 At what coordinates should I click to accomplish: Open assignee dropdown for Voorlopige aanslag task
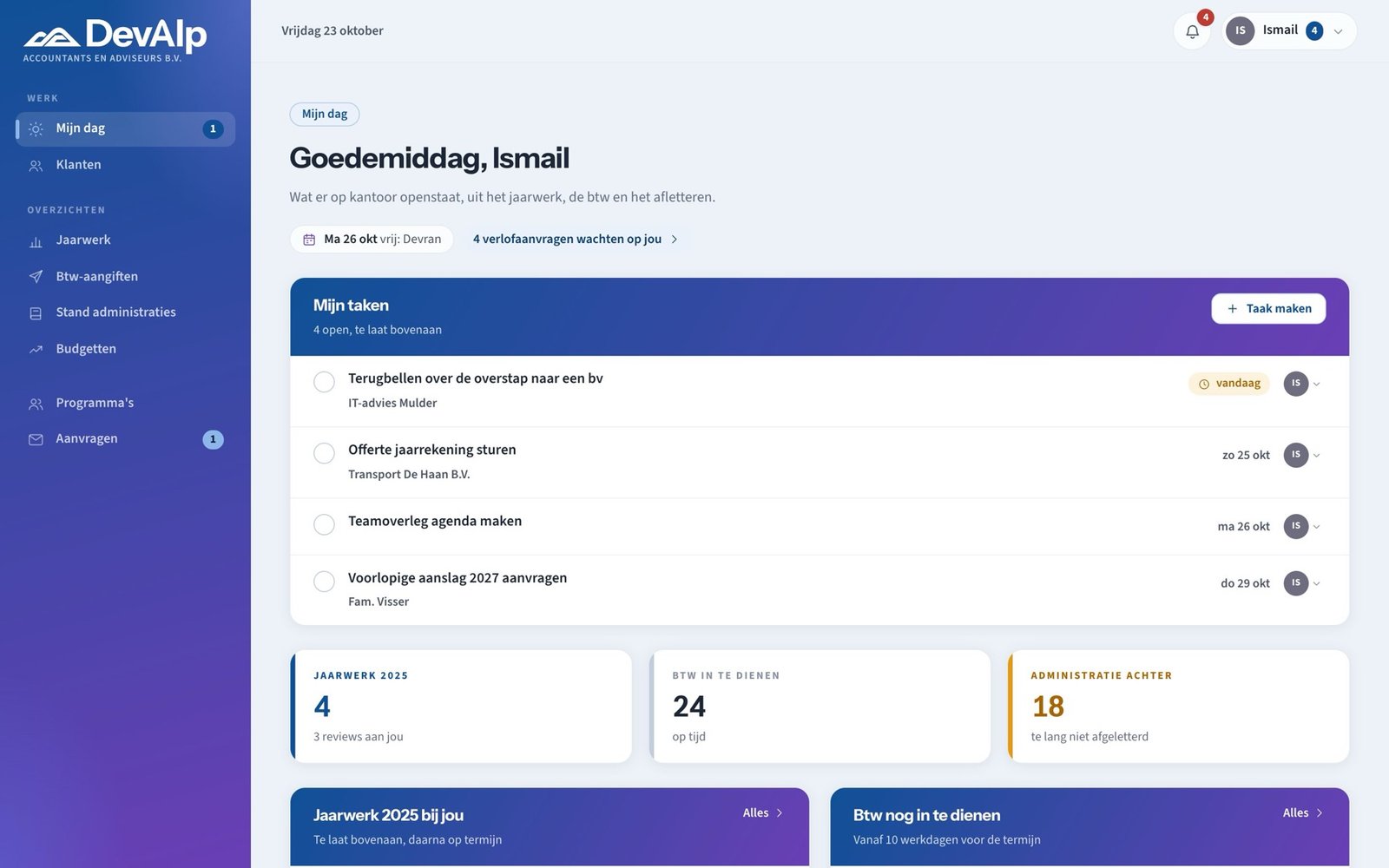[1302, 583]
